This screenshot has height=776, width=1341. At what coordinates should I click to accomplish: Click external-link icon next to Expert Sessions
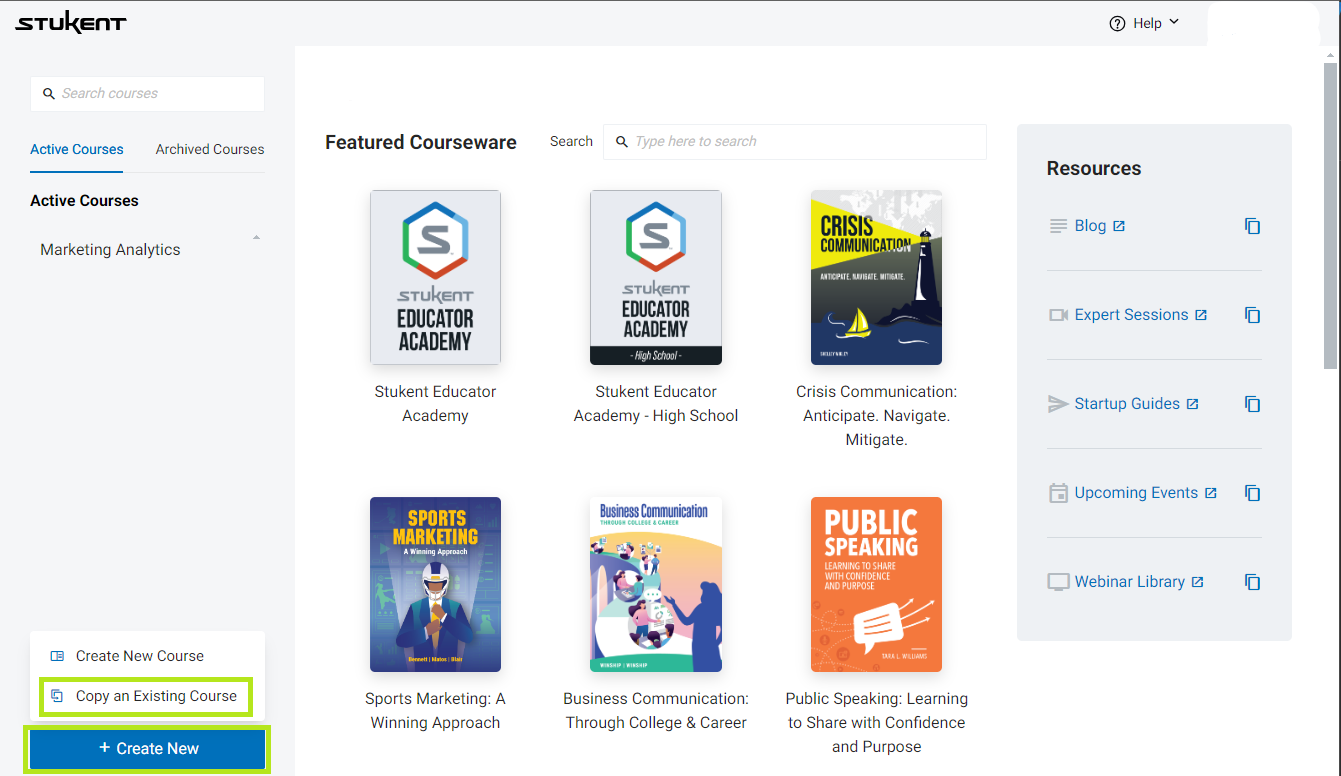click(x=1201, y=315)
